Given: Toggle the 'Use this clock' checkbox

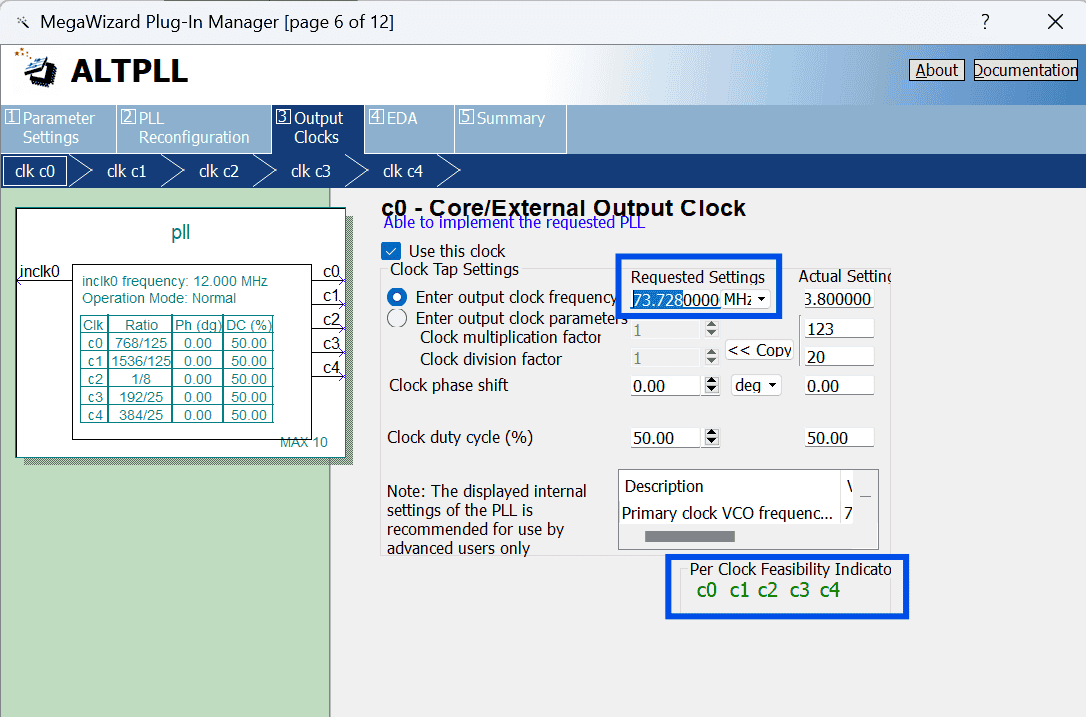Looking at the screenshot, I should [x=391, y=251].
